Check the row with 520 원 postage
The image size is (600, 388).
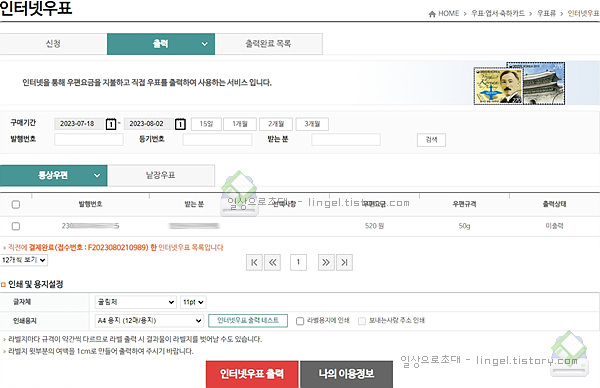(x=16, y=226)
